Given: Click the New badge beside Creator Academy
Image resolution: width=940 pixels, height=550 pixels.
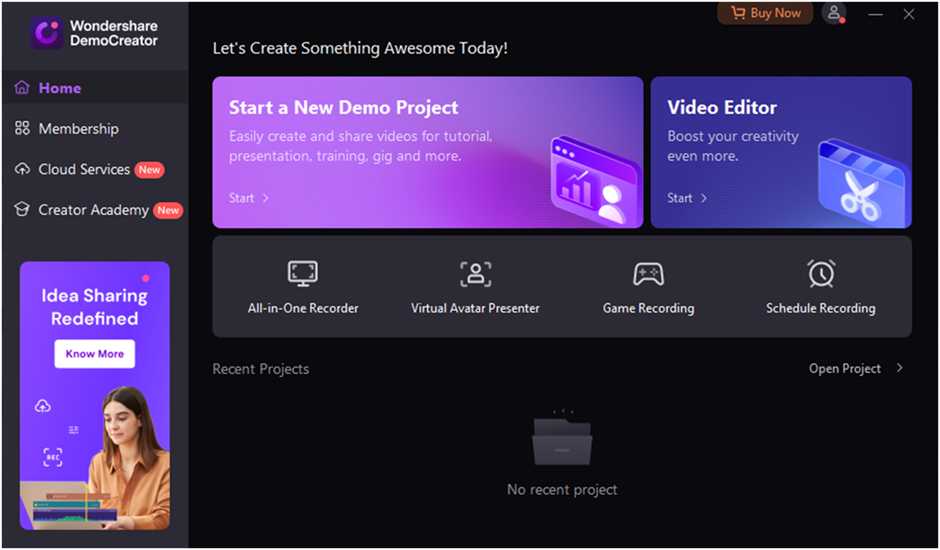Looking at the screenshot, I should [168, 211].
